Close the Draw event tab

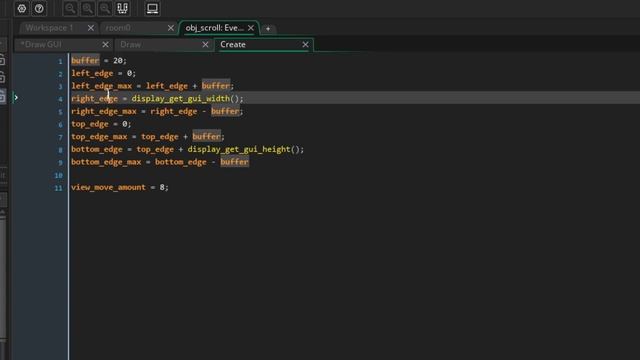[205, 44]
